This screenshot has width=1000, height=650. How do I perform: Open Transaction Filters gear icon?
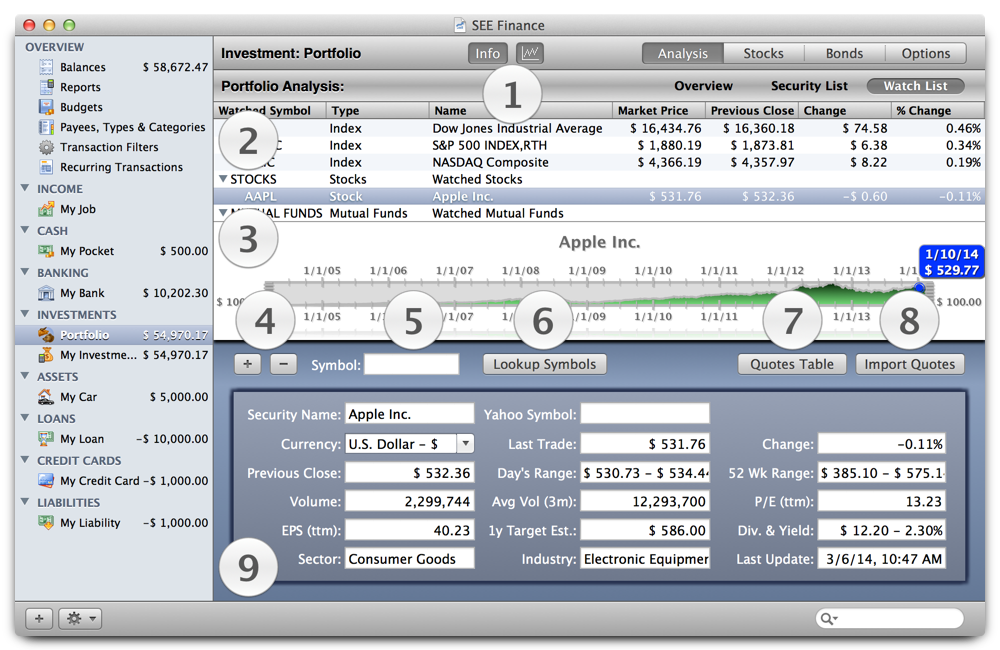pyautogui.click(x=46, y=147)
